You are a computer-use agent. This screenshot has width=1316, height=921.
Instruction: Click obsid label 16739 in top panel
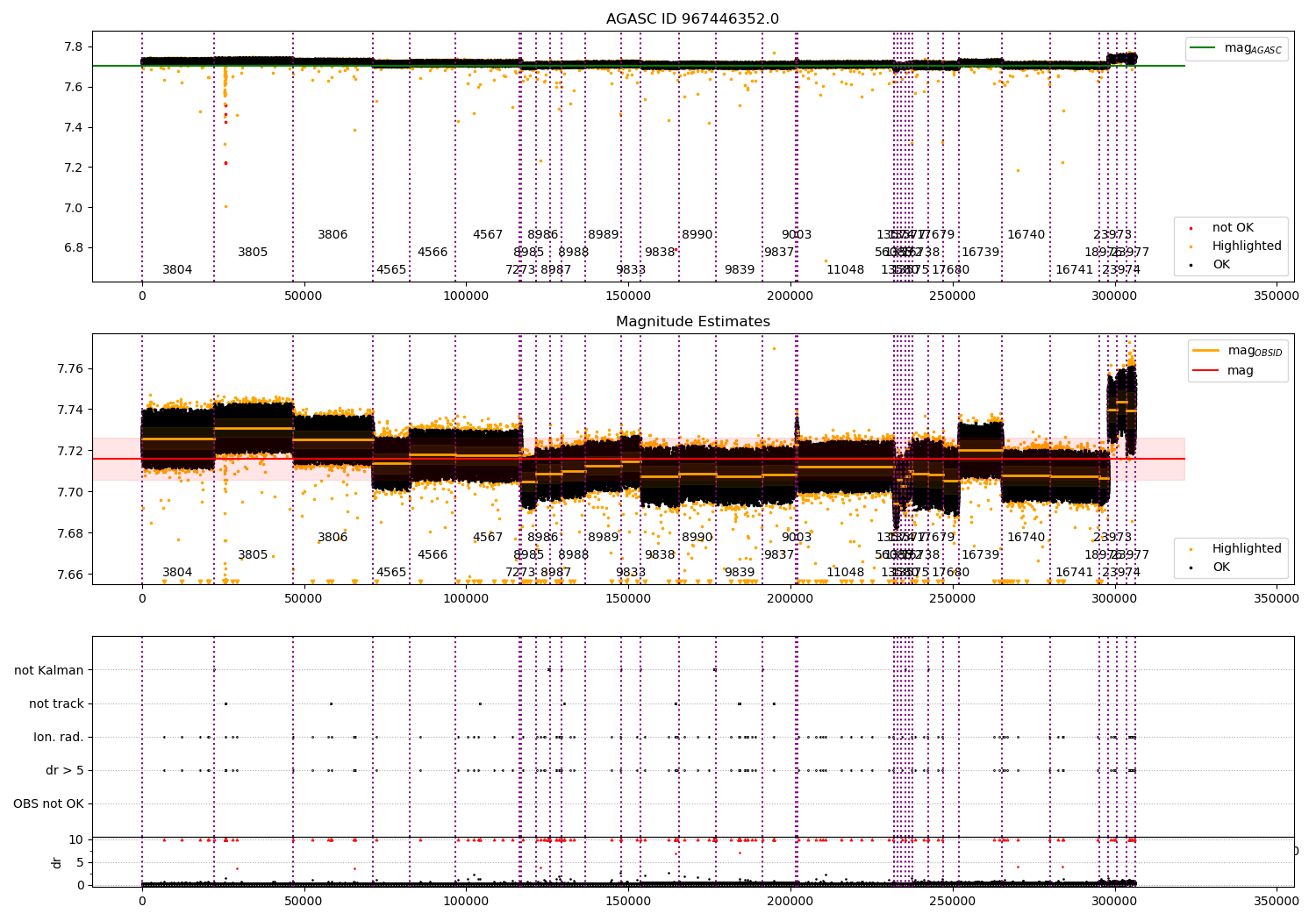click(x=981, y=253)
